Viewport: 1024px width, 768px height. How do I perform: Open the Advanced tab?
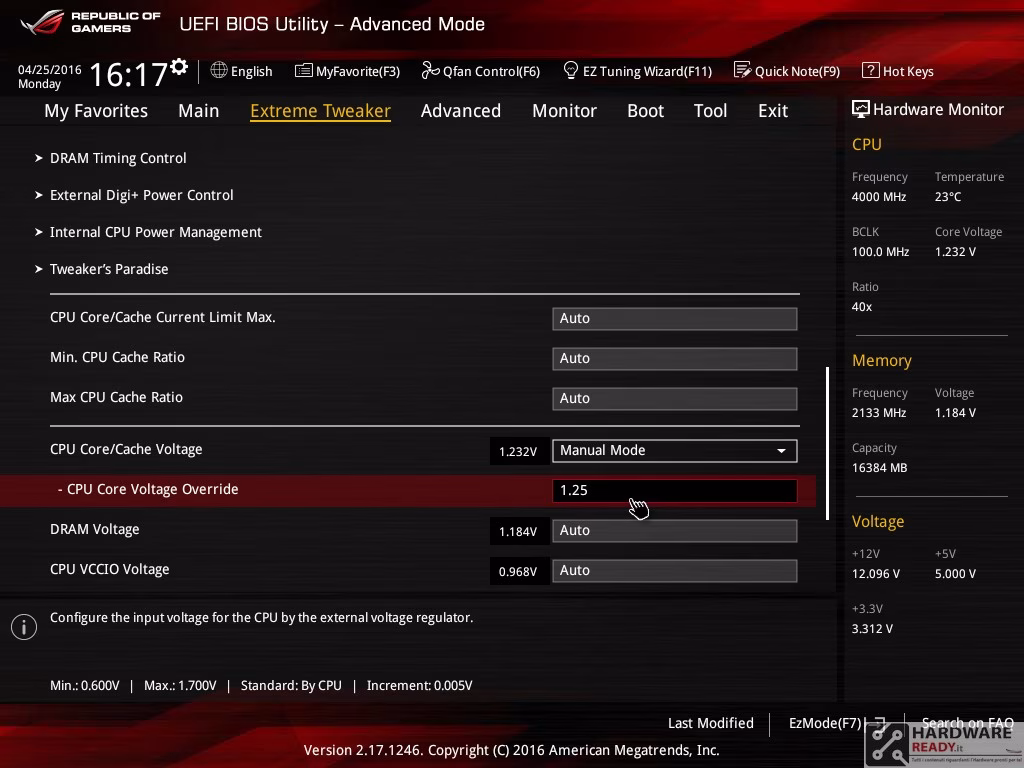coord(461,111)
